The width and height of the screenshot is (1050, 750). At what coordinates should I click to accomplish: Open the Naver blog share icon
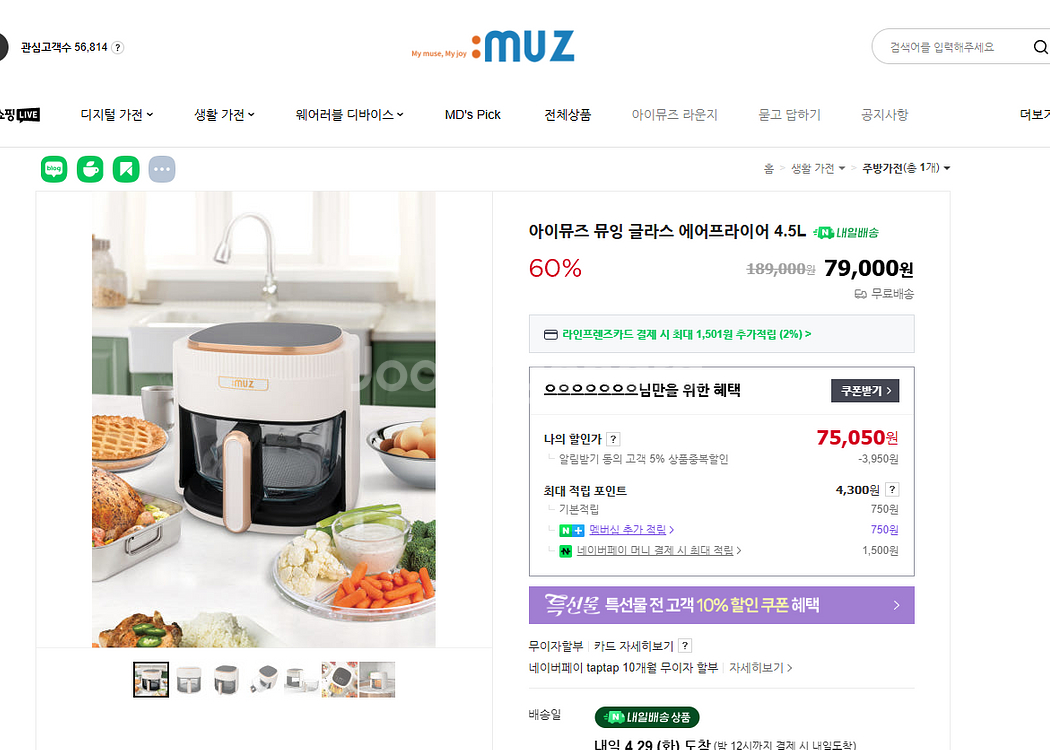(54, 169)
